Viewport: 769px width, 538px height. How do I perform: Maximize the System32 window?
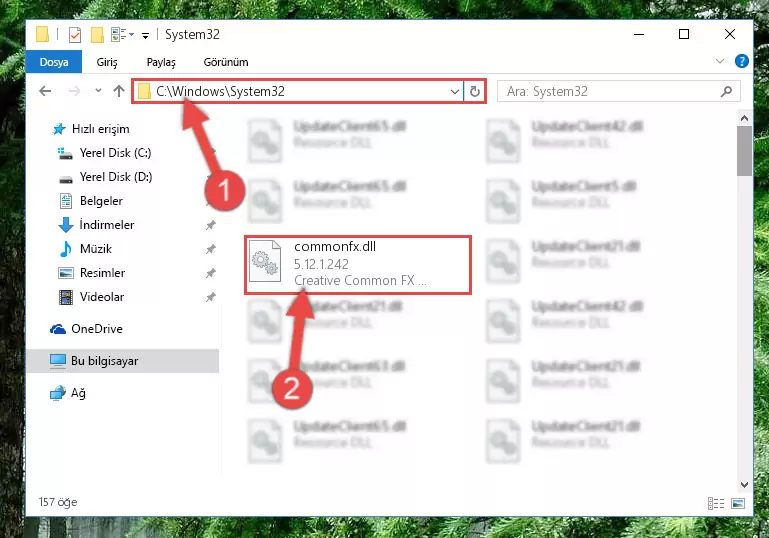(684, 34)
